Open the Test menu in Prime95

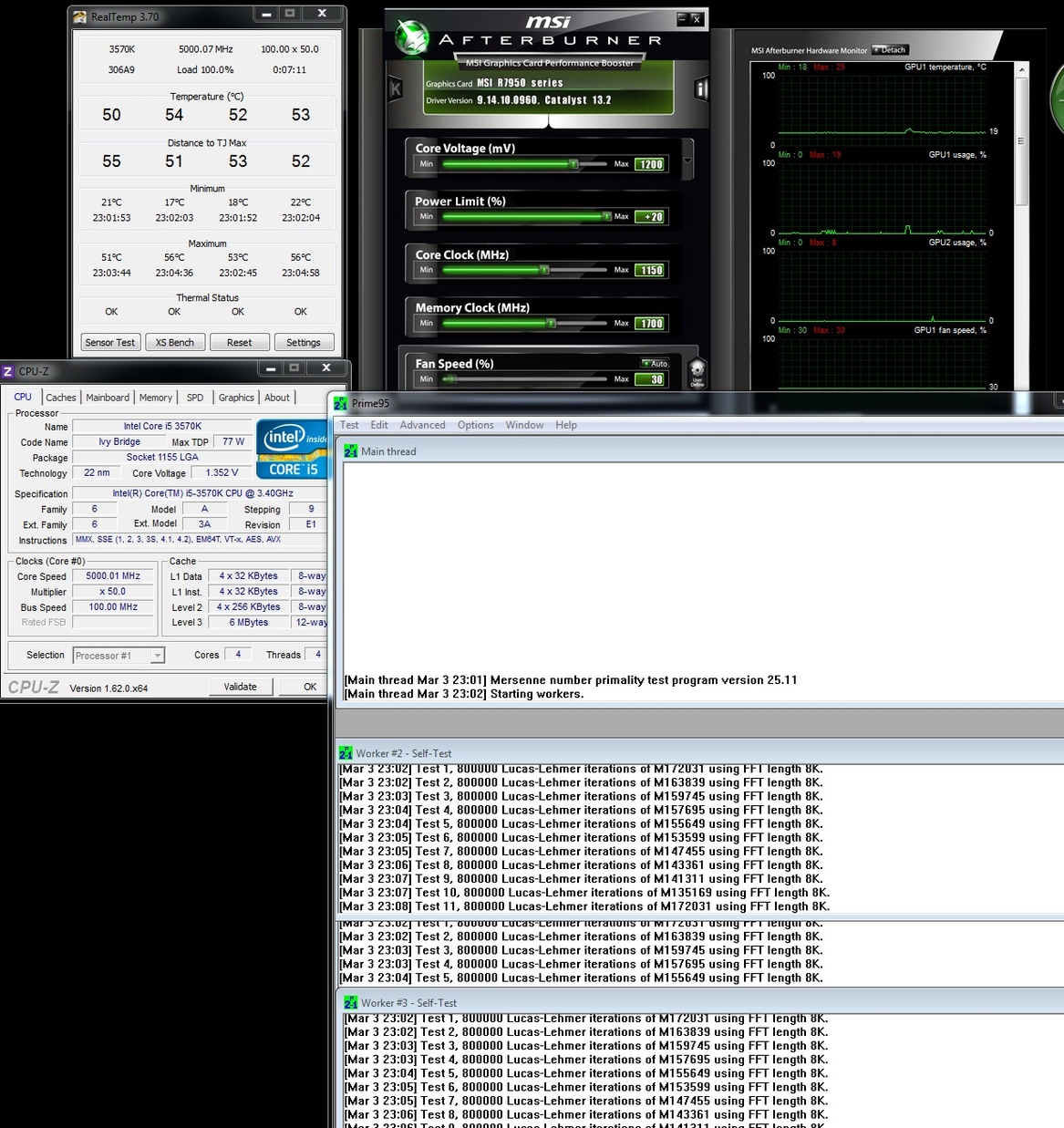pos(349,425)
